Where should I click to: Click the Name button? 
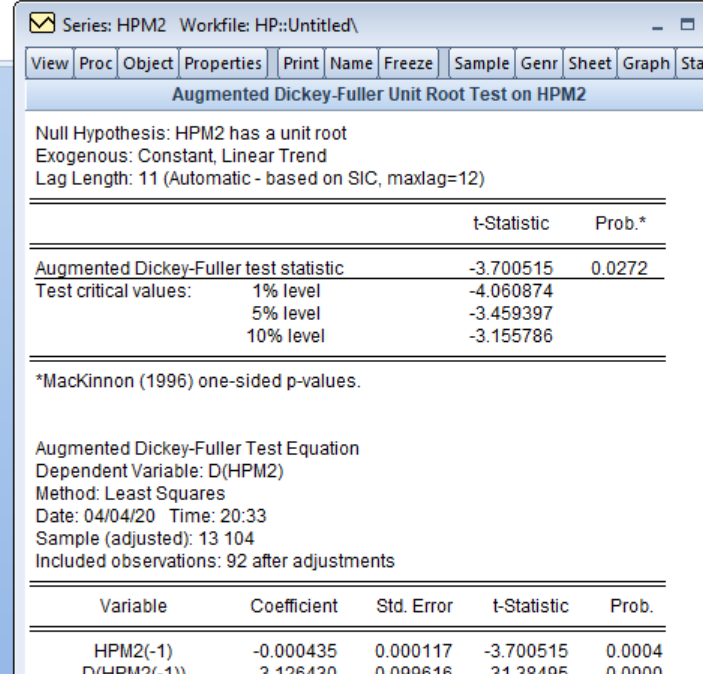pyautogui.click(x=351, y=64)
